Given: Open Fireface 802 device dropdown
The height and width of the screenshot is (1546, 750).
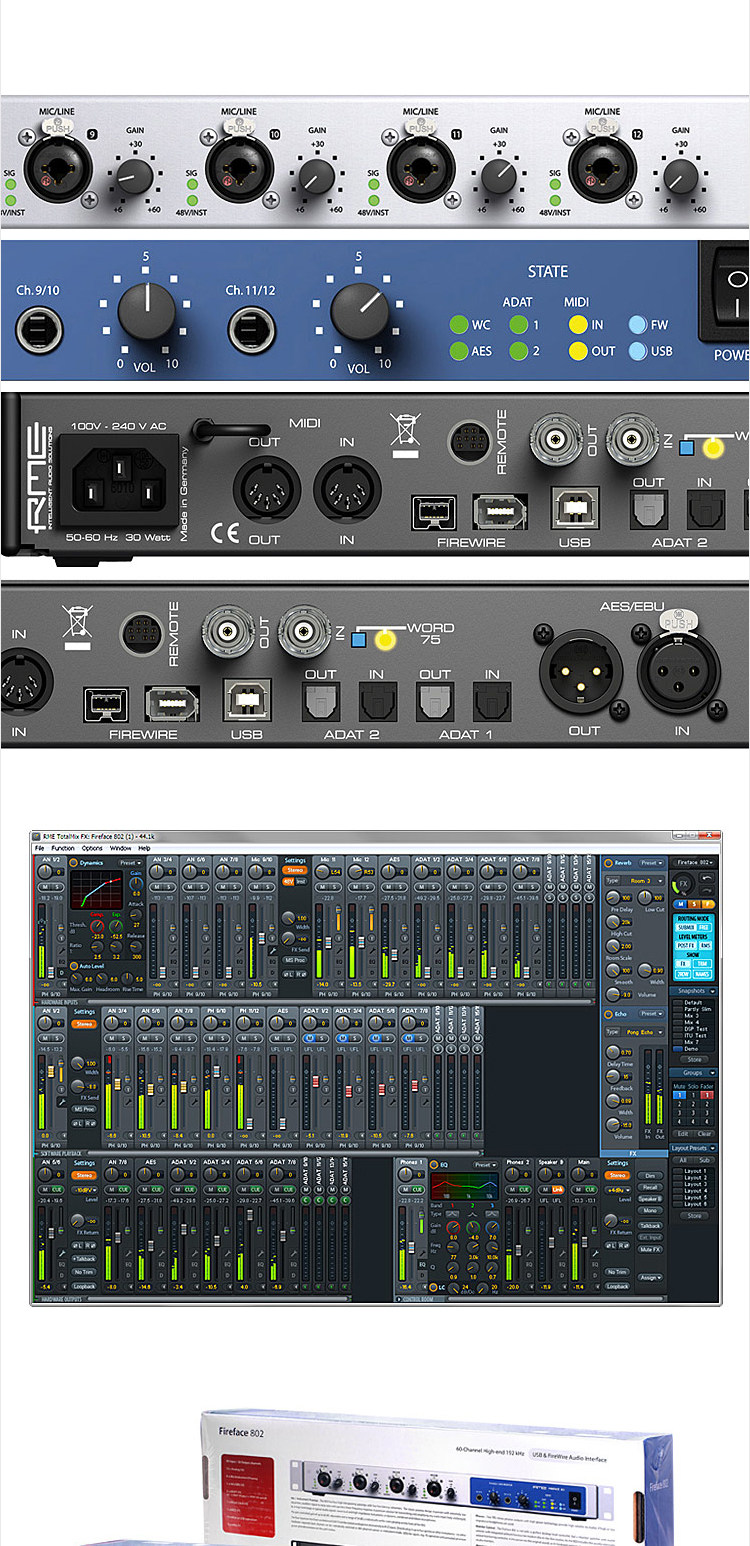Looking at the screenshot, I should (694, 862).
